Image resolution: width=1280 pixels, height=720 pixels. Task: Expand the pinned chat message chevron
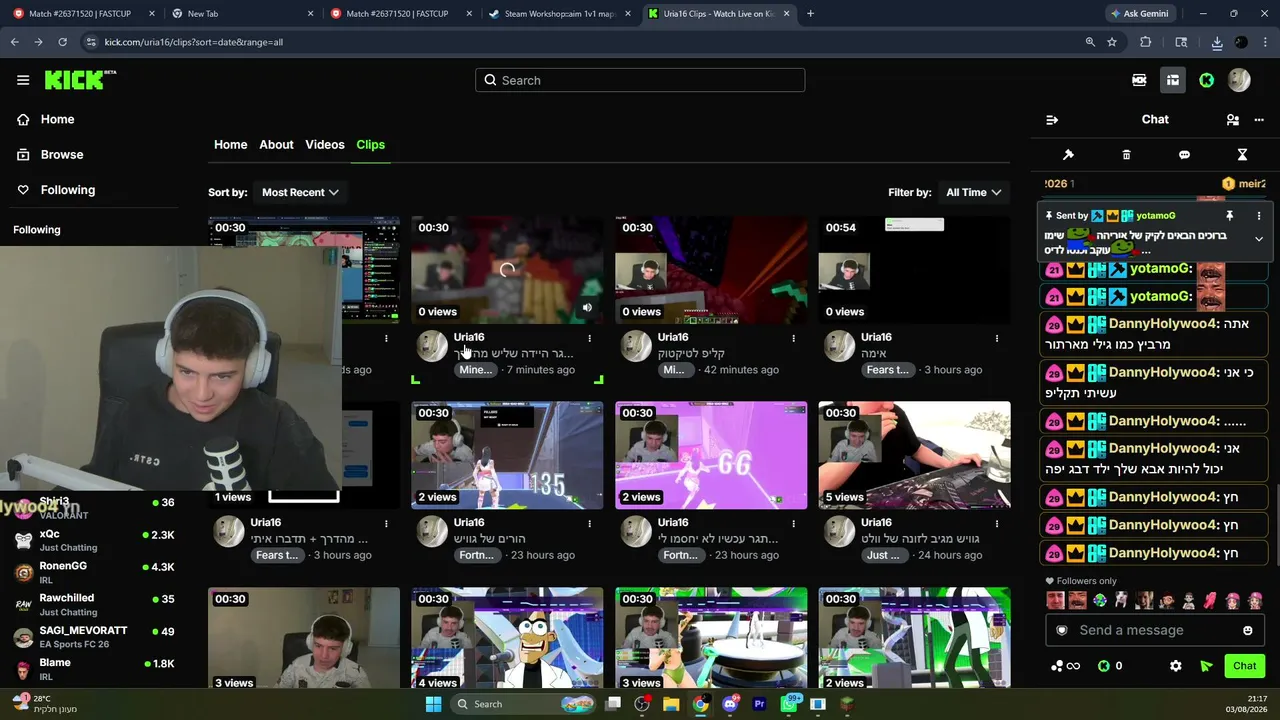click(1259, 239)
